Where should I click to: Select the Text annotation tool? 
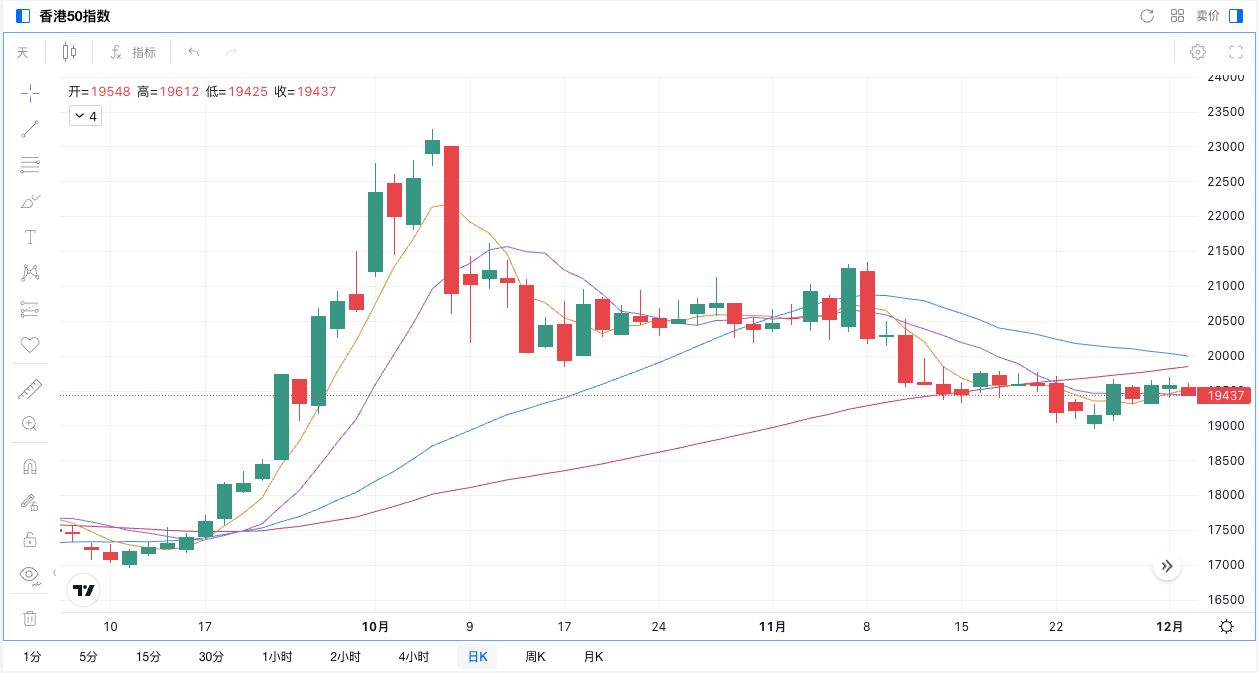[x=30, y=237]
